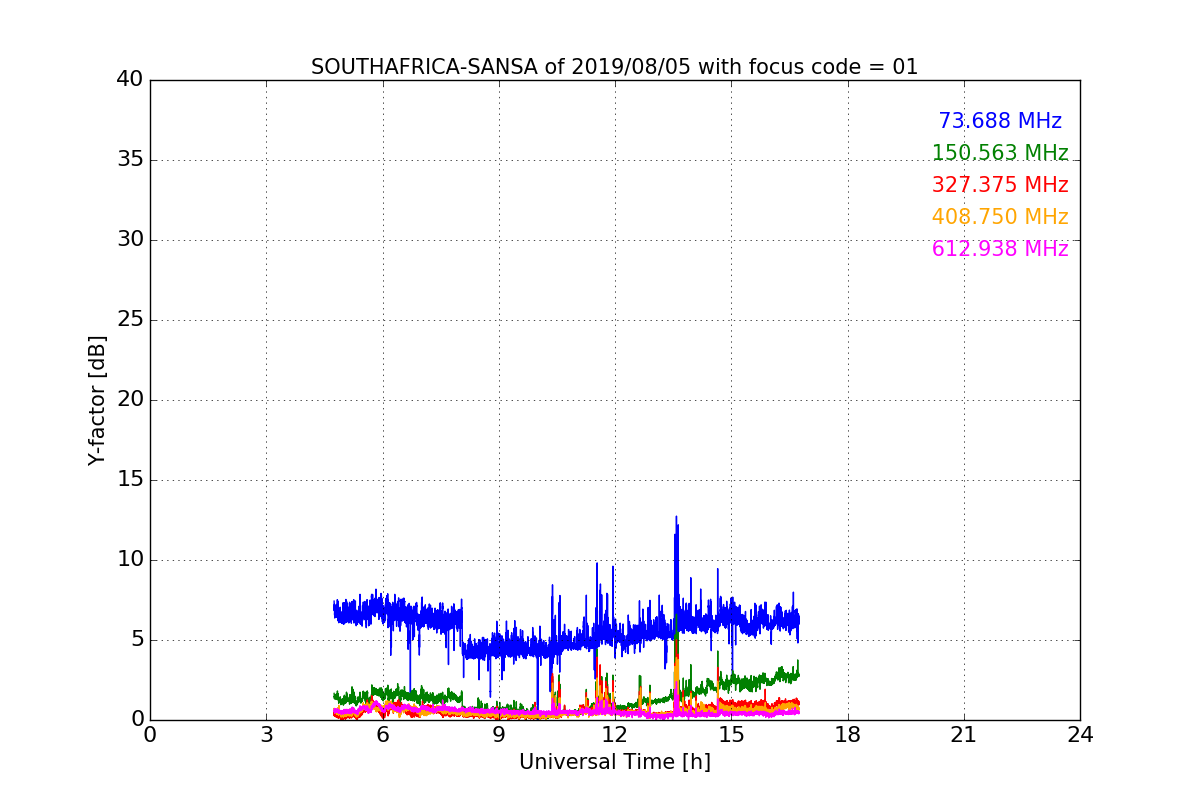Click y-axis tick value 25

[x=130, y=320]
